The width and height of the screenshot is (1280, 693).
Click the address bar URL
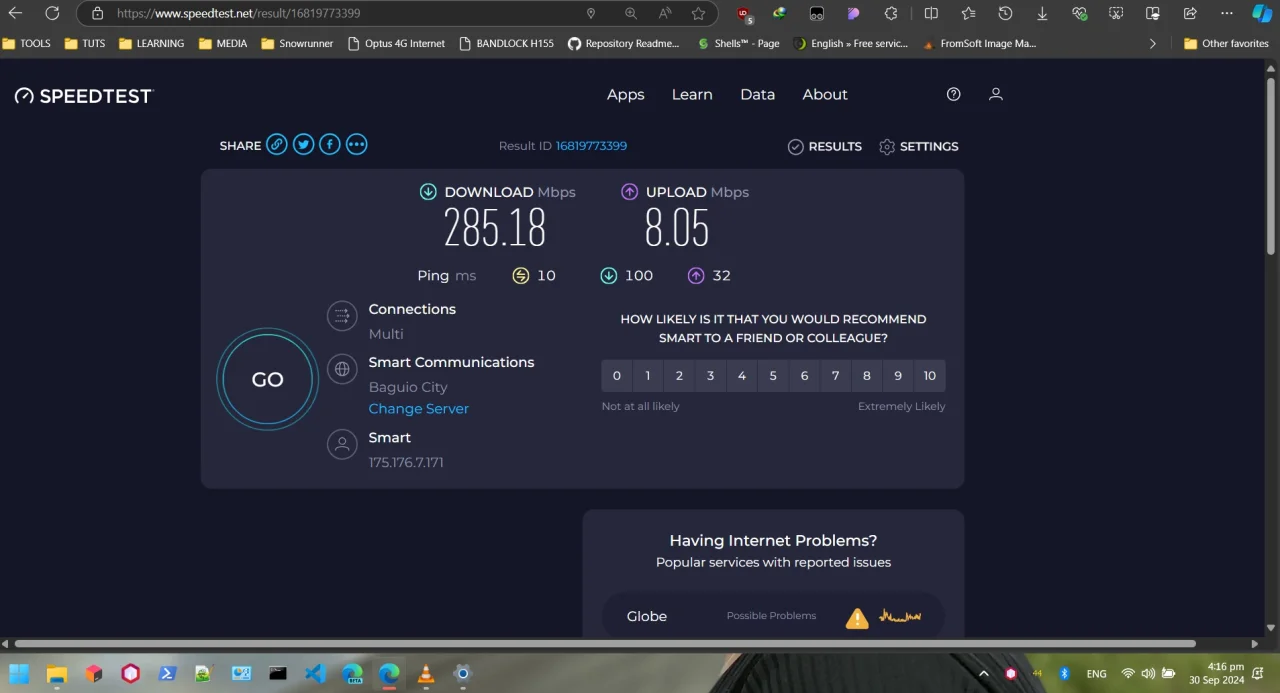pos(238,14)
